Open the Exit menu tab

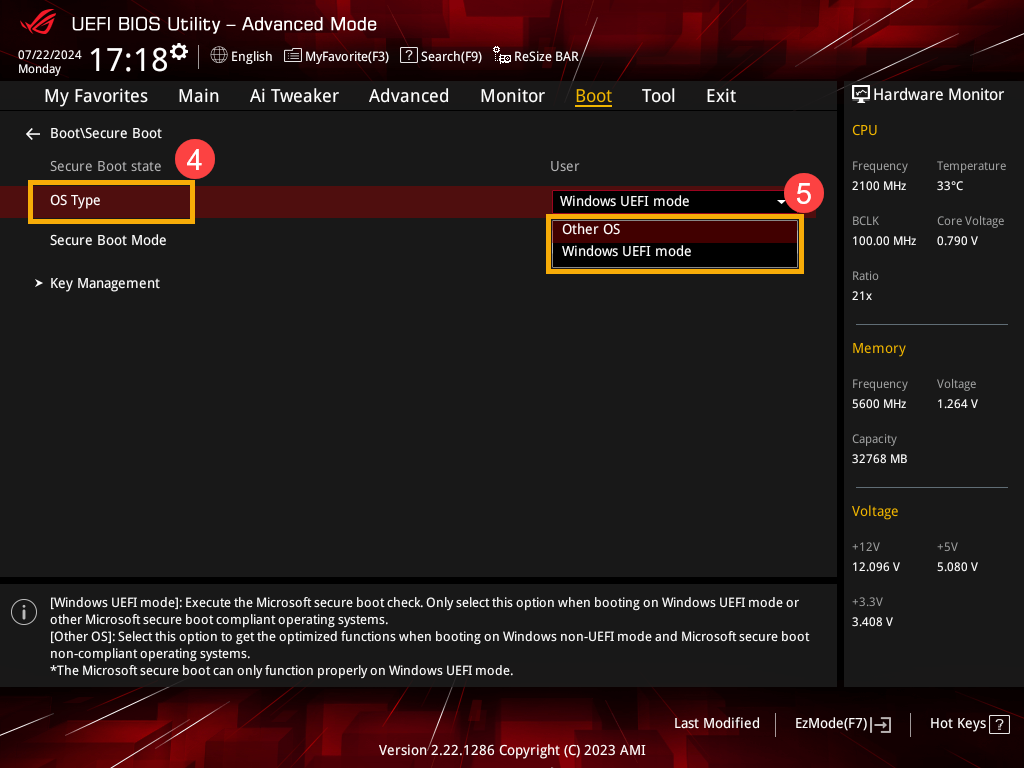(720, 96)
